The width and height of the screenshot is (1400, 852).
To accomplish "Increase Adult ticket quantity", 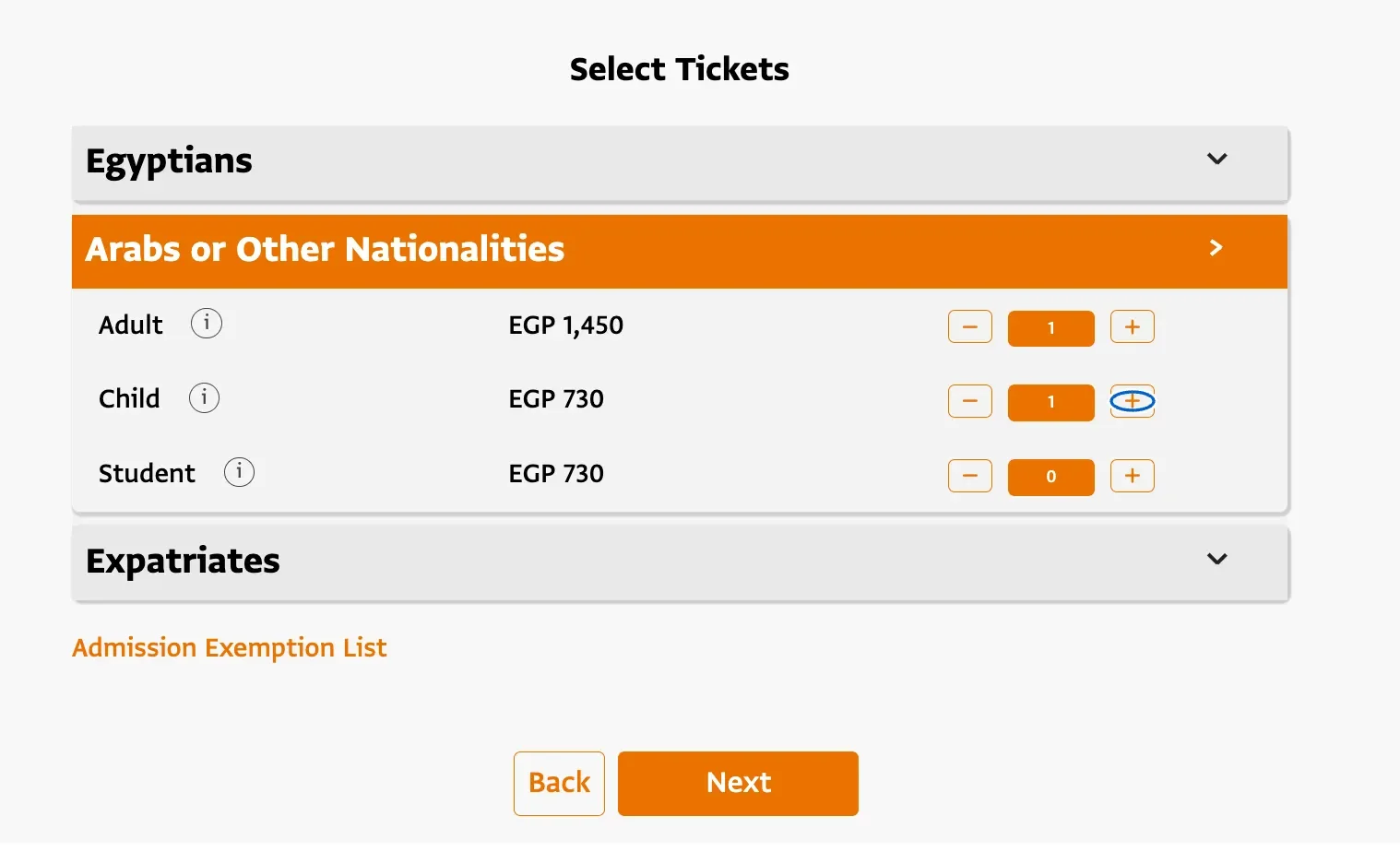I will pos(1132,327).
